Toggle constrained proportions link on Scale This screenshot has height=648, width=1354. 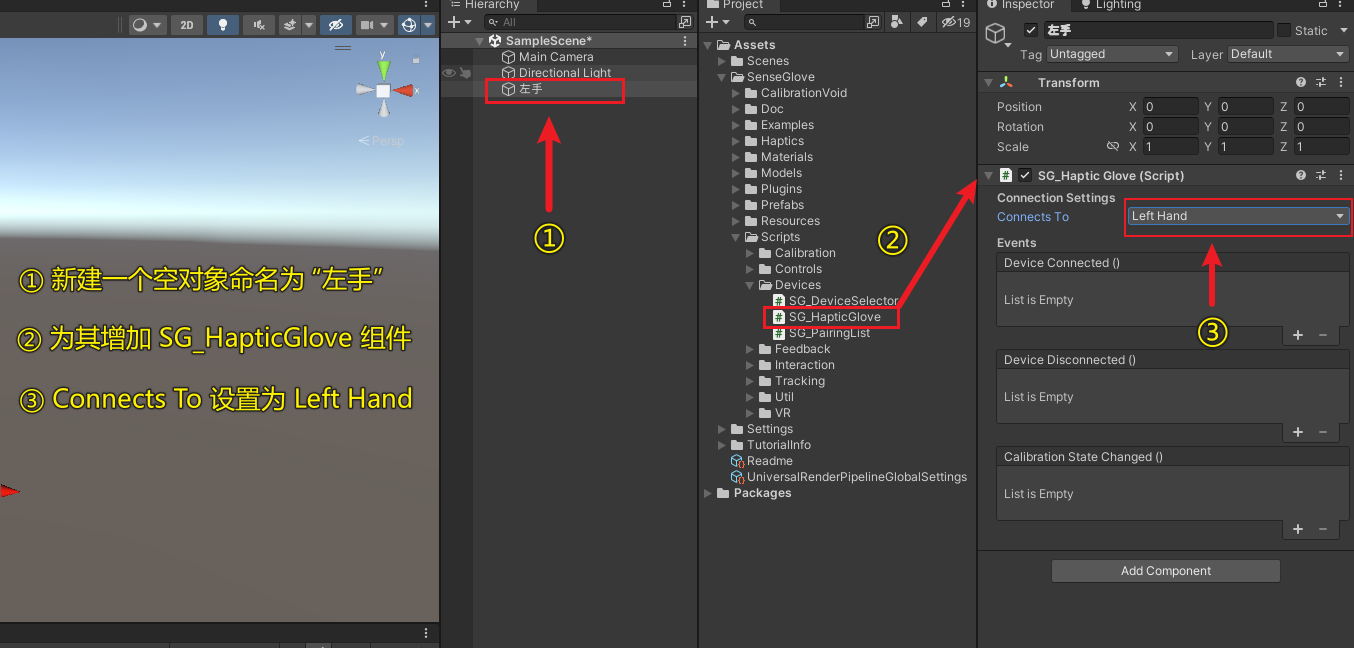pyautogui.click(x=1113, y=147)
